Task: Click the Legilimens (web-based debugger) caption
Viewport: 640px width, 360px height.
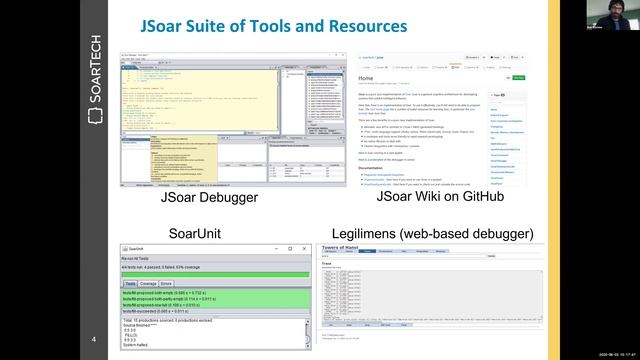Action: [433, 234]
